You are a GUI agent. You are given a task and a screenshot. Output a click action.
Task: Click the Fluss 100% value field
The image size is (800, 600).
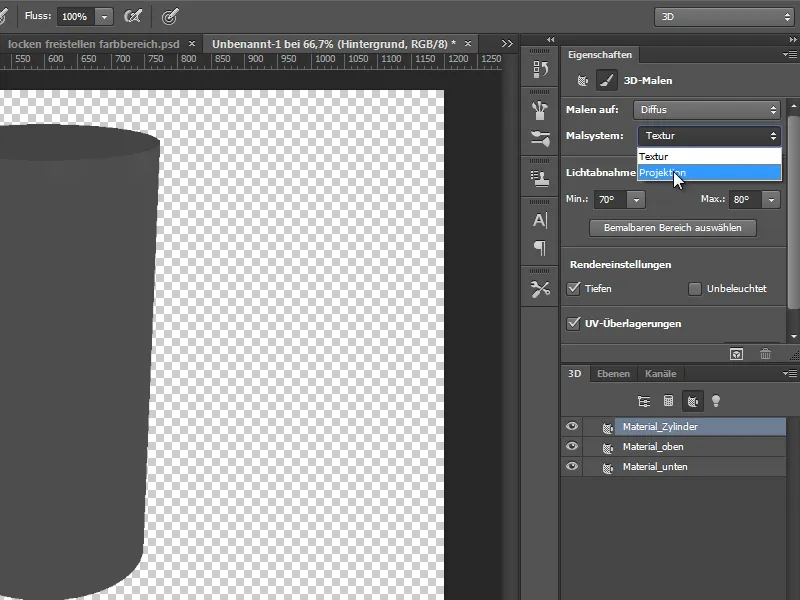(76, 17)
